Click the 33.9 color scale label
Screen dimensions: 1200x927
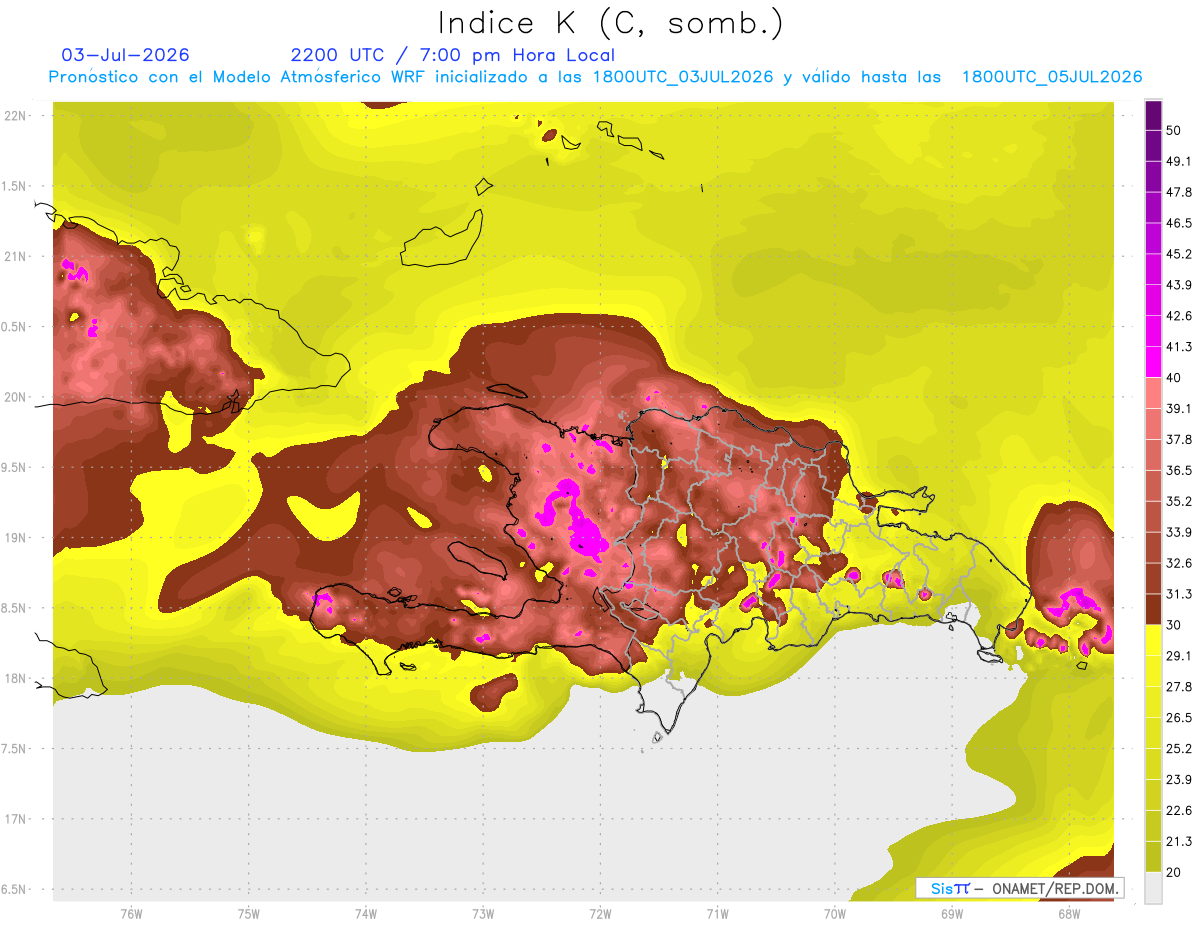tap(1178, 532)
